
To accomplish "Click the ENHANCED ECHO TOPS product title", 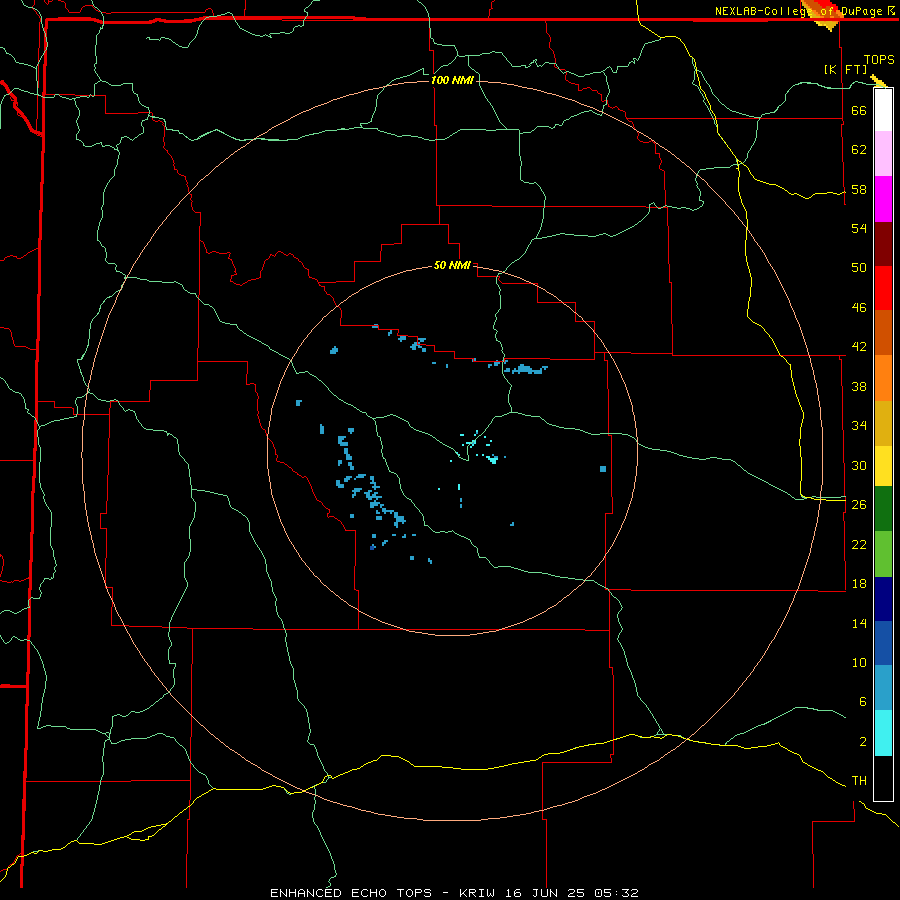I will (x=351, y=893).
